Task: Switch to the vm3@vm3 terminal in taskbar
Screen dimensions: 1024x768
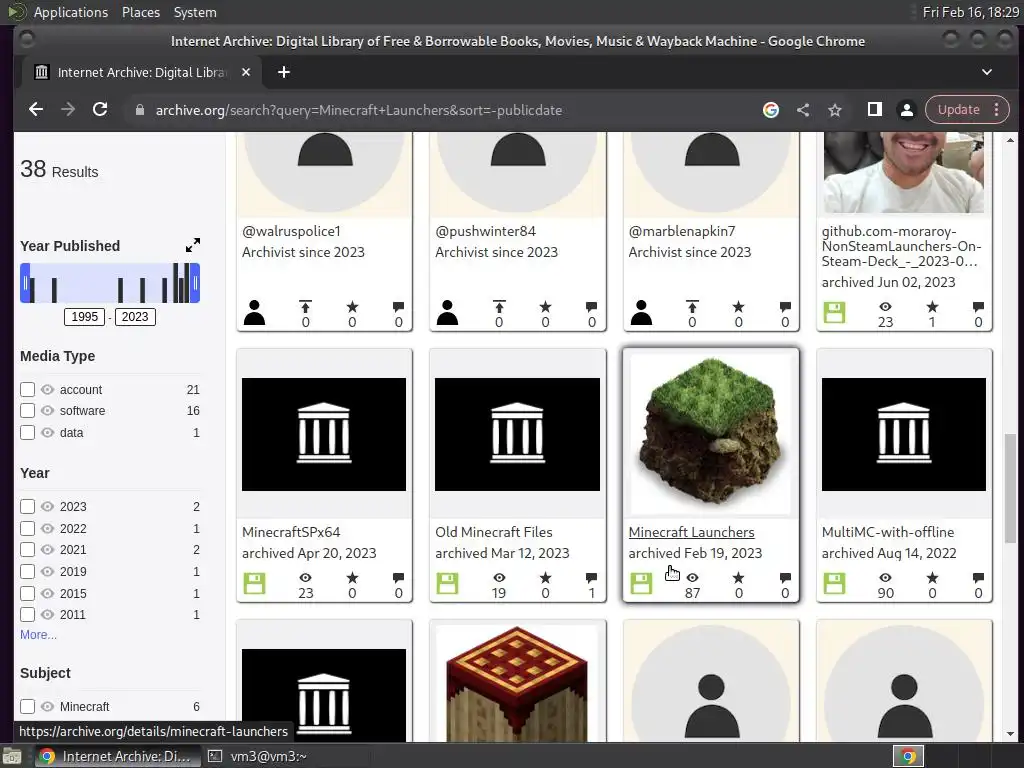Action: (258, 756)
